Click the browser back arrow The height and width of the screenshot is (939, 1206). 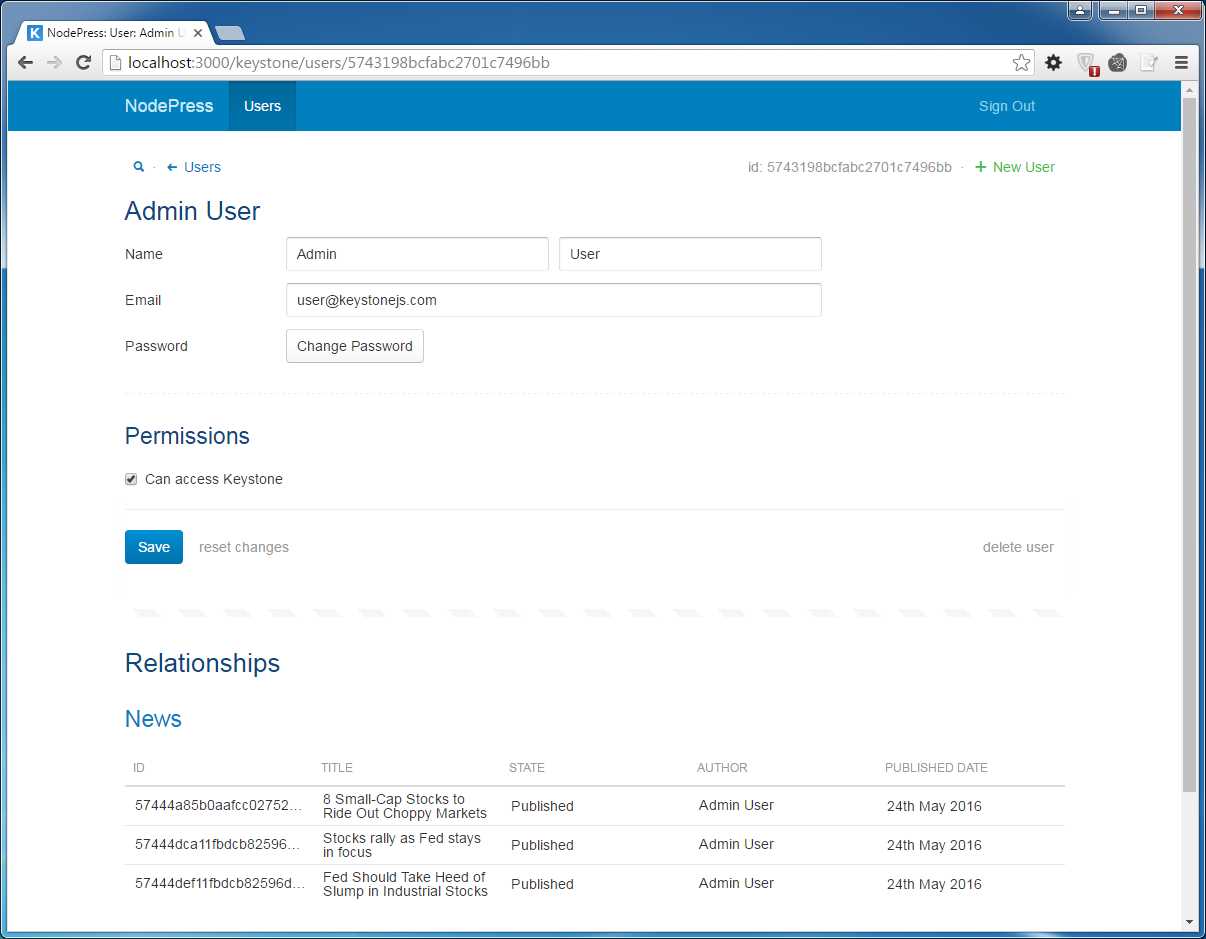[x=26, y=63]
